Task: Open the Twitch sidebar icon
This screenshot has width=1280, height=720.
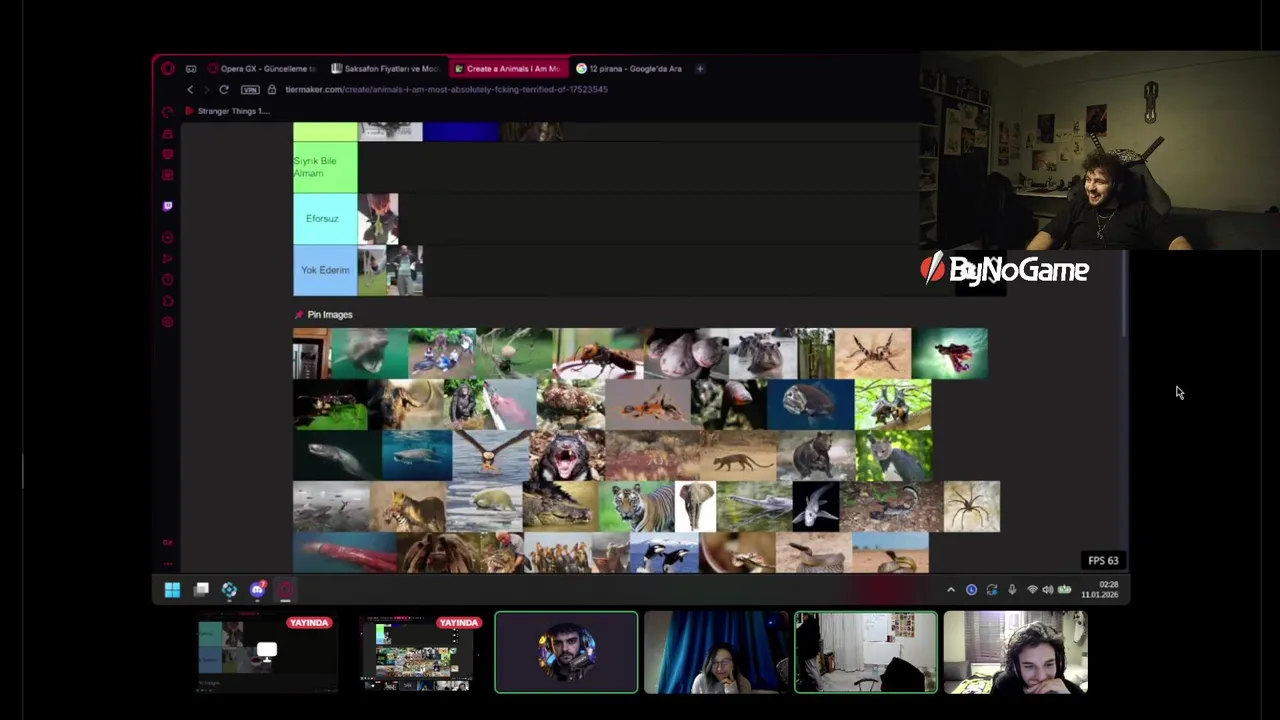Action: click(167, 206)
